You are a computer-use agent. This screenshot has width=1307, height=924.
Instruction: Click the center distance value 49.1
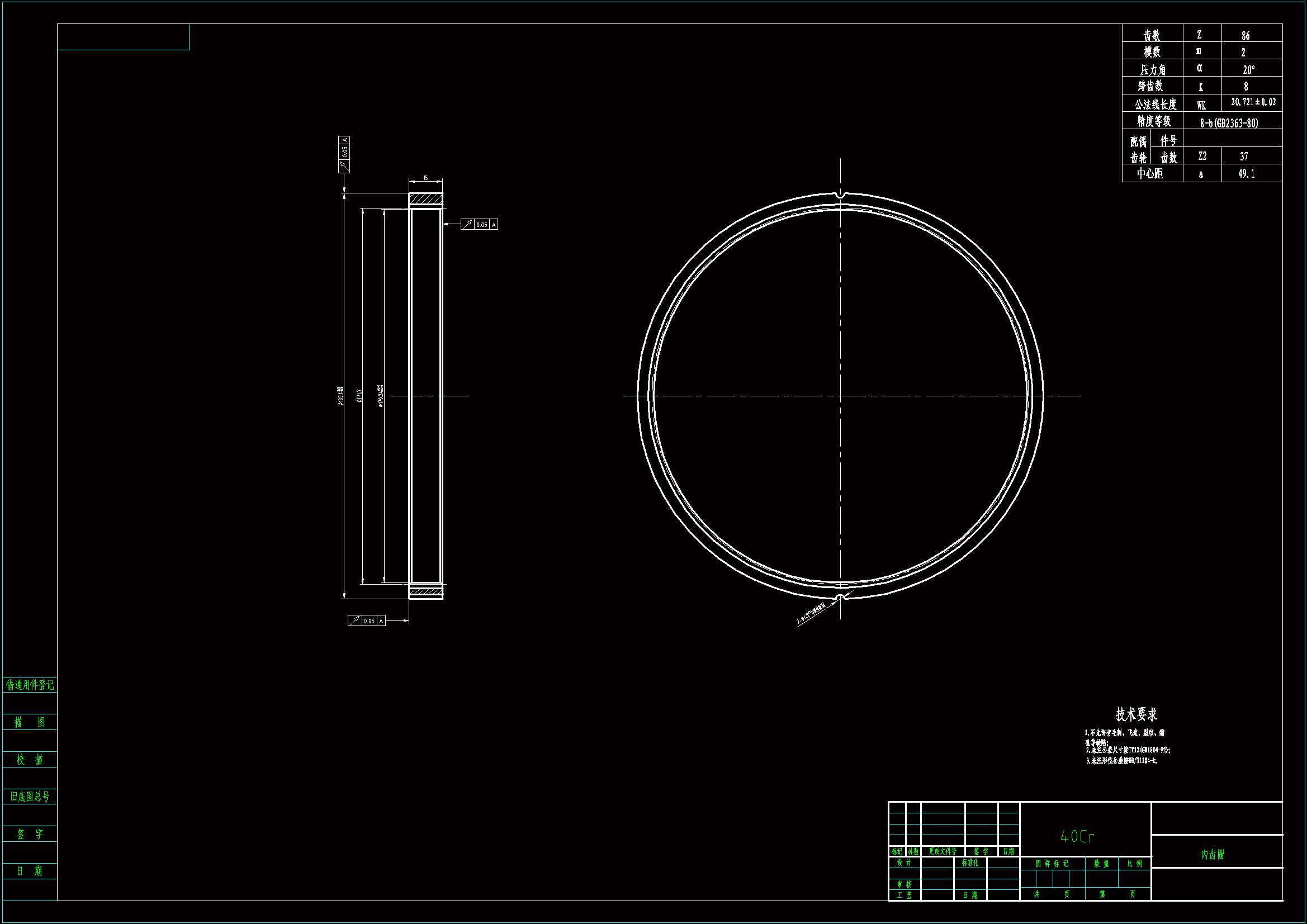click(x=1246, y=174)
